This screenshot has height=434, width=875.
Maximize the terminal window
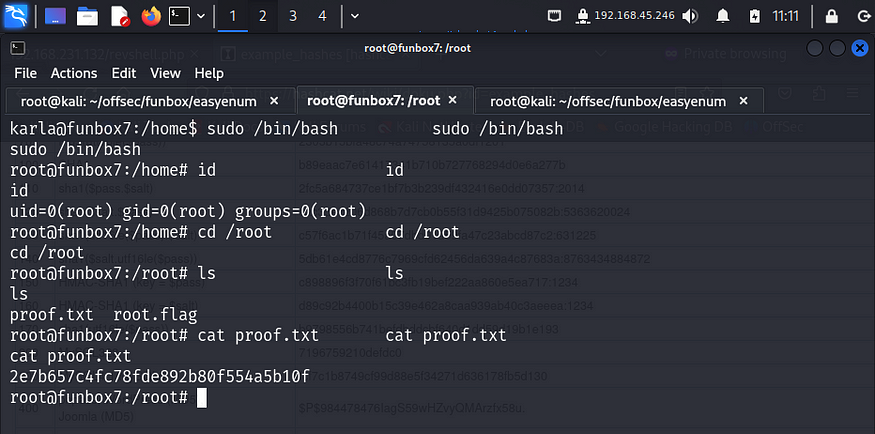point(837,49)
